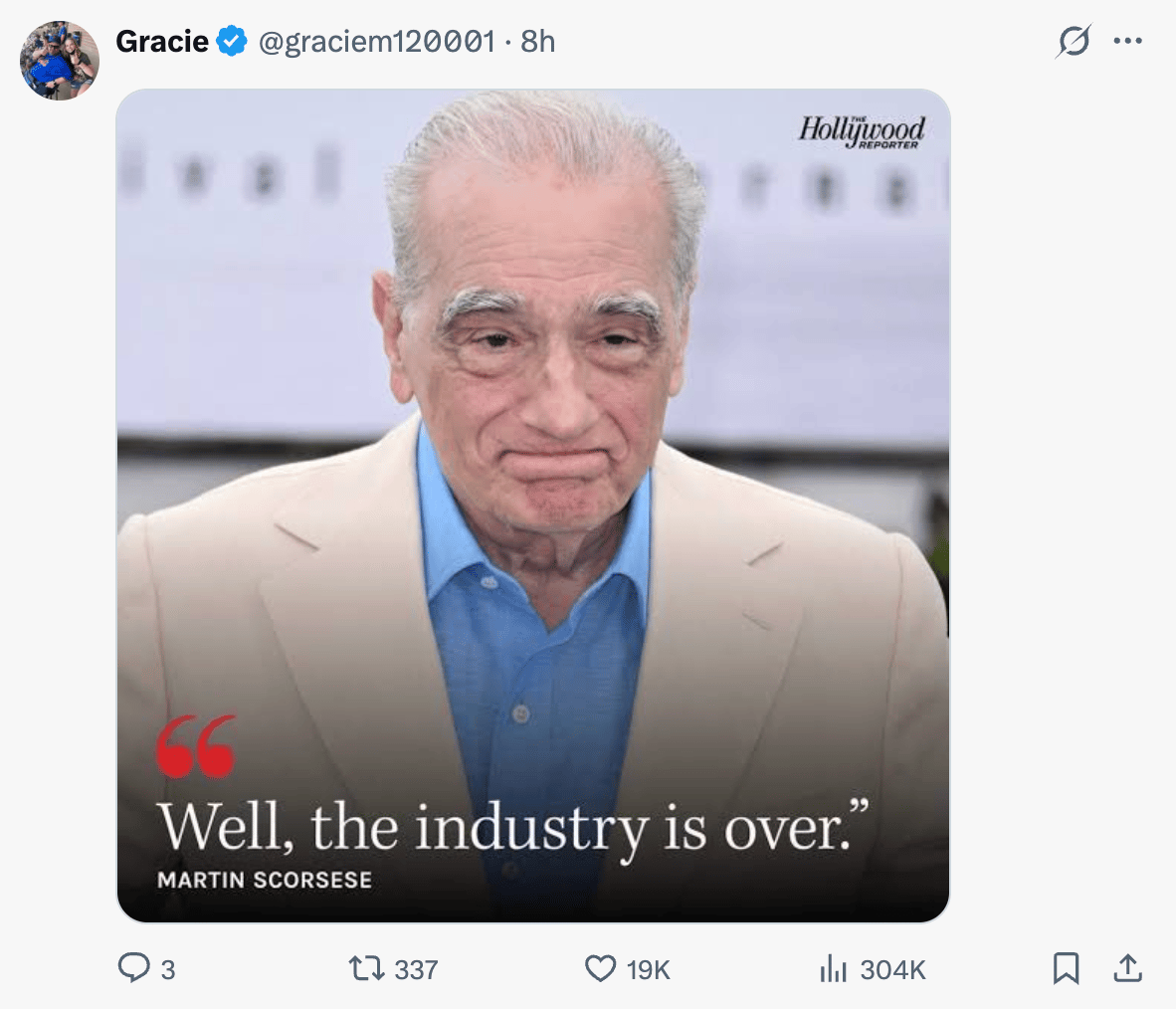Click the reply count 3
This screenshot has height=1009, width=1176.
pyautogui.click(x=168, y=970)
